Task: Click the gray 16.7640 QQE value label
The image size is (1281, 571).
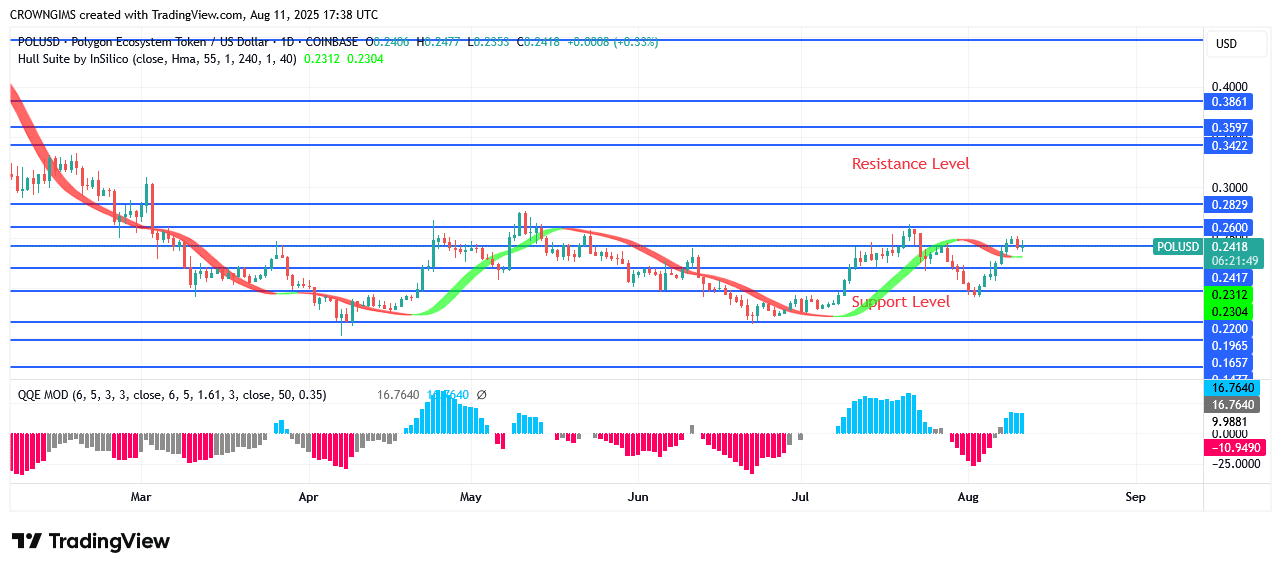Action: point(1233,405)
